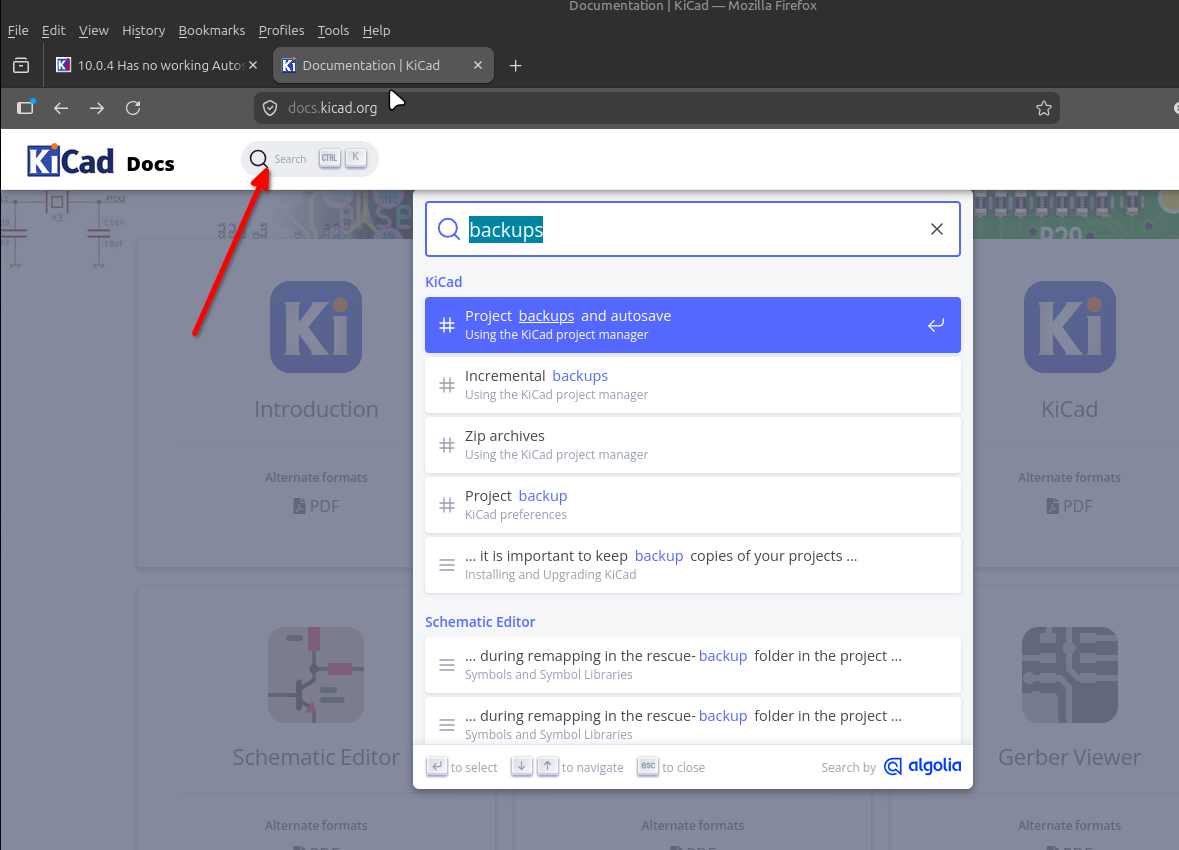Viewport: 1179px width, 850px height.
Task: Open the 'Zip archives' search result
Action: coord(693,445)
